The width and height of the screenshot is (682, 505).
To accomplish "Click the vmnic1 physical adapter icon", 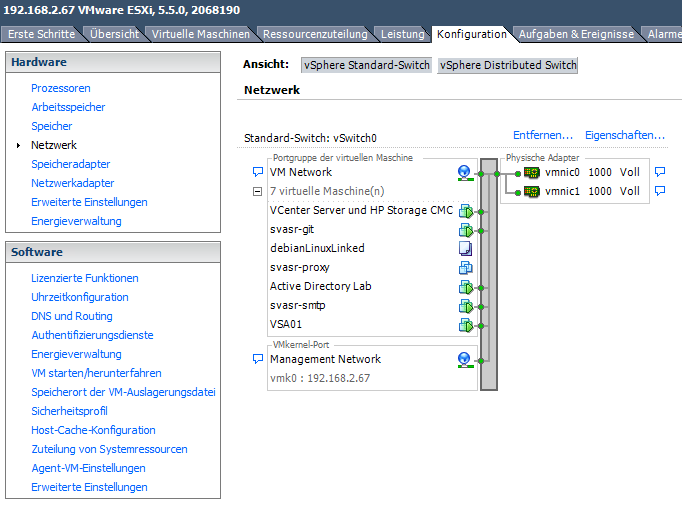I will (x=532, y=192).
